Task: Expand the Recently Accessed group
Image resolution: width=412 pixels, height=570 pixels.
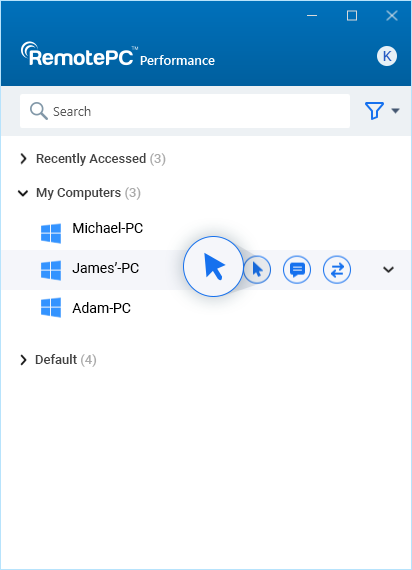Action: point(23,158)
